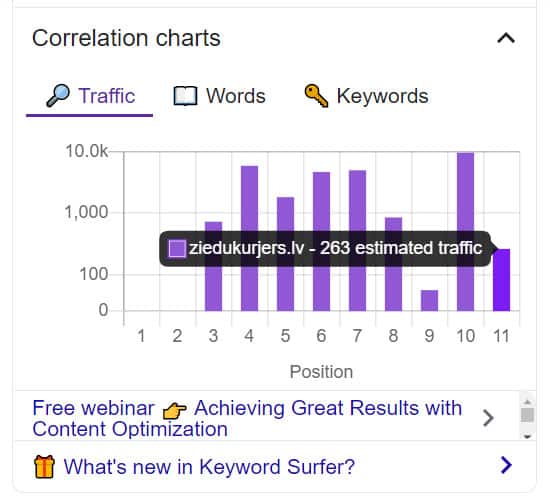
Task: Expand What's new in Keyword Surfer chevron
Action: 506,465
